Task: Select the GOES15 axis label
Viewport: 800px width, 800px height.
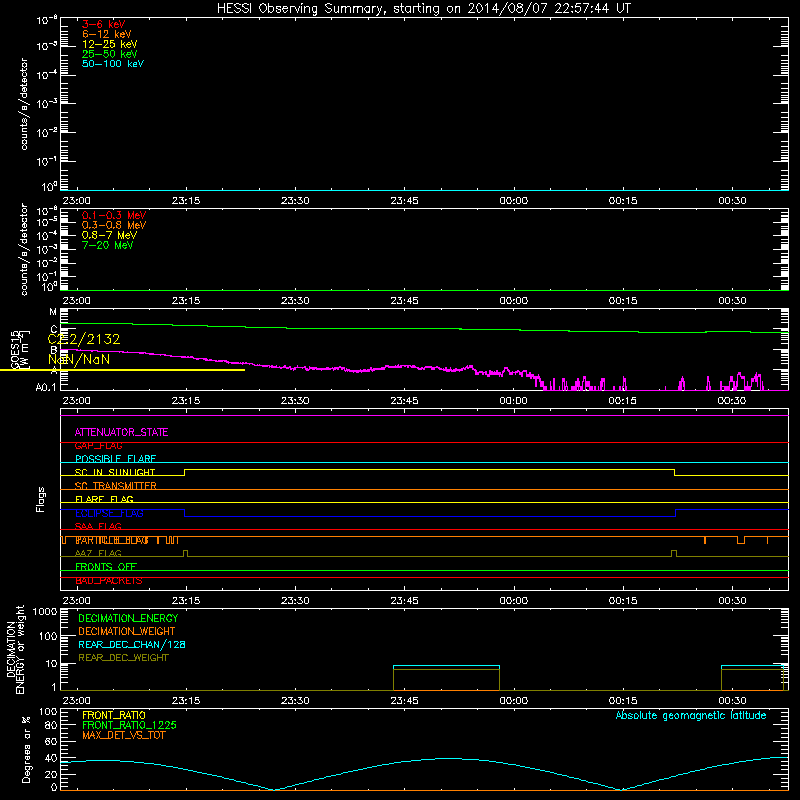Action: pyautogui.click(x=15, y=349)
